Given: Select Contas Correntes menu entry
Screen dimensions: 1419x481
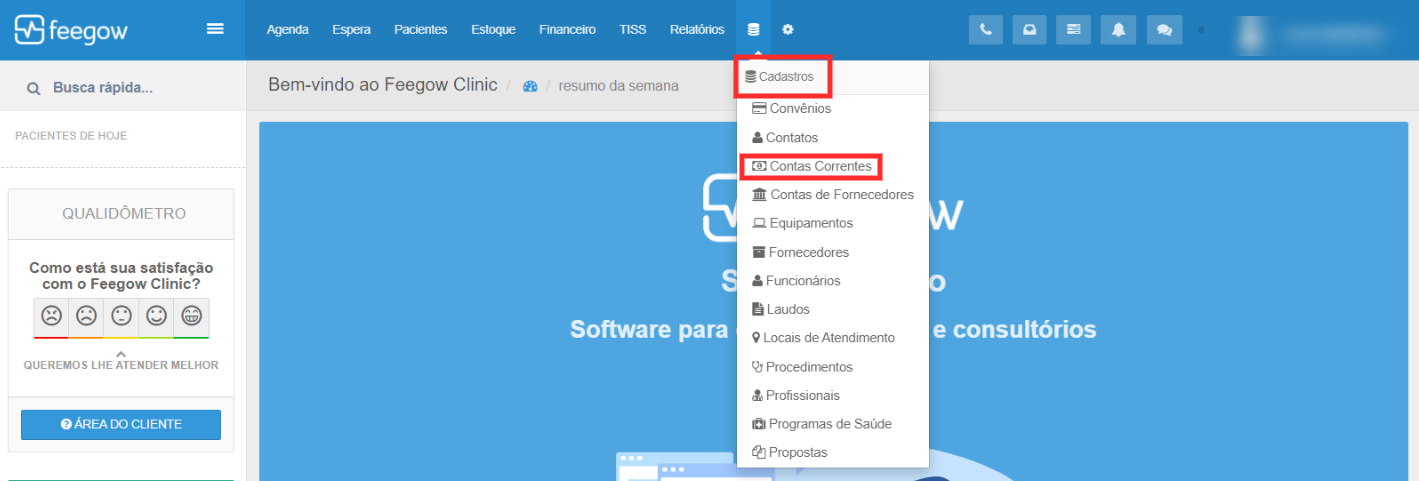Looking at the screenshot, I should (812, 166).
